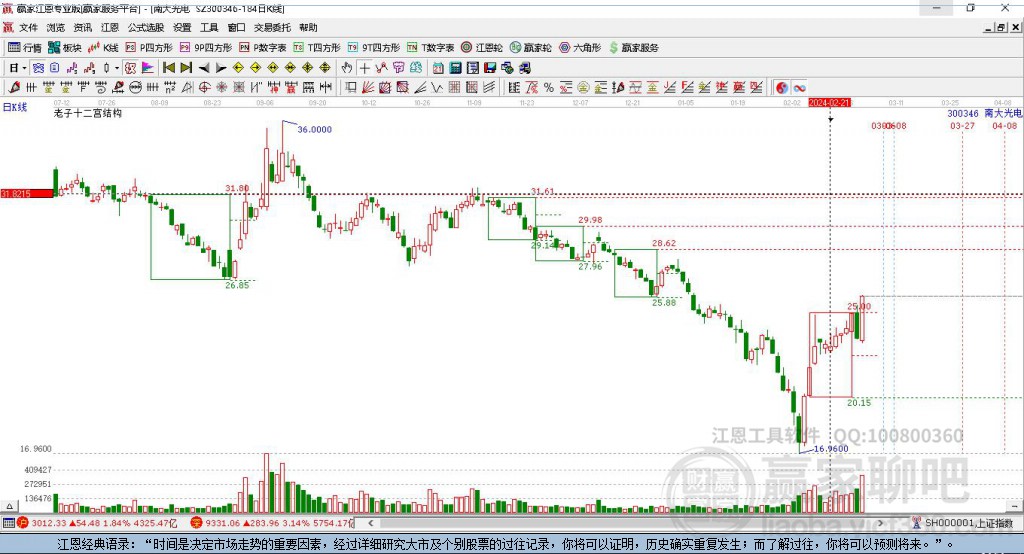Step chart right with black right arrow
The height and width of the screenshot is (554, 1024).
tap(221, 68)
